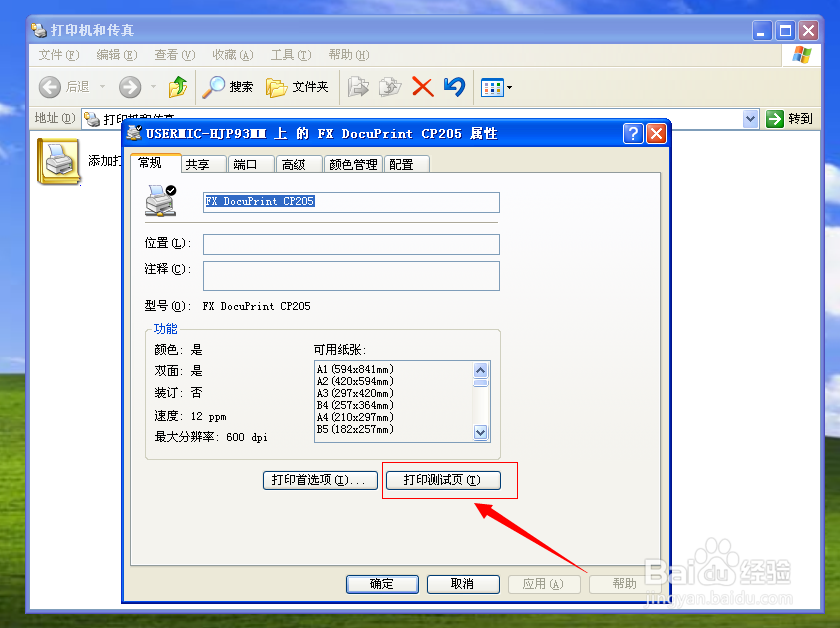Select B5 (182x257mm) in paper list
This screenshot has width=840, height=628.
tap(355, 429)
